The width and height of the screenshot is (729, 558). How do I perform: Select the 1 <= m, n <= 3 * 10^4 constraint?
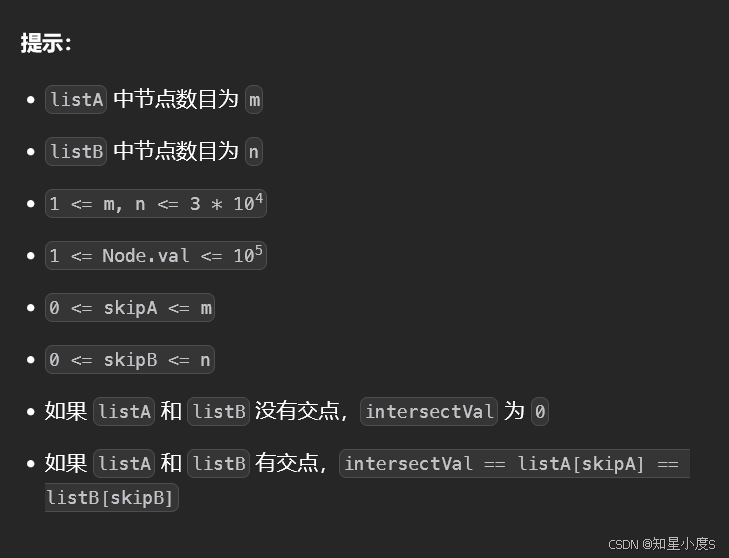156,203
